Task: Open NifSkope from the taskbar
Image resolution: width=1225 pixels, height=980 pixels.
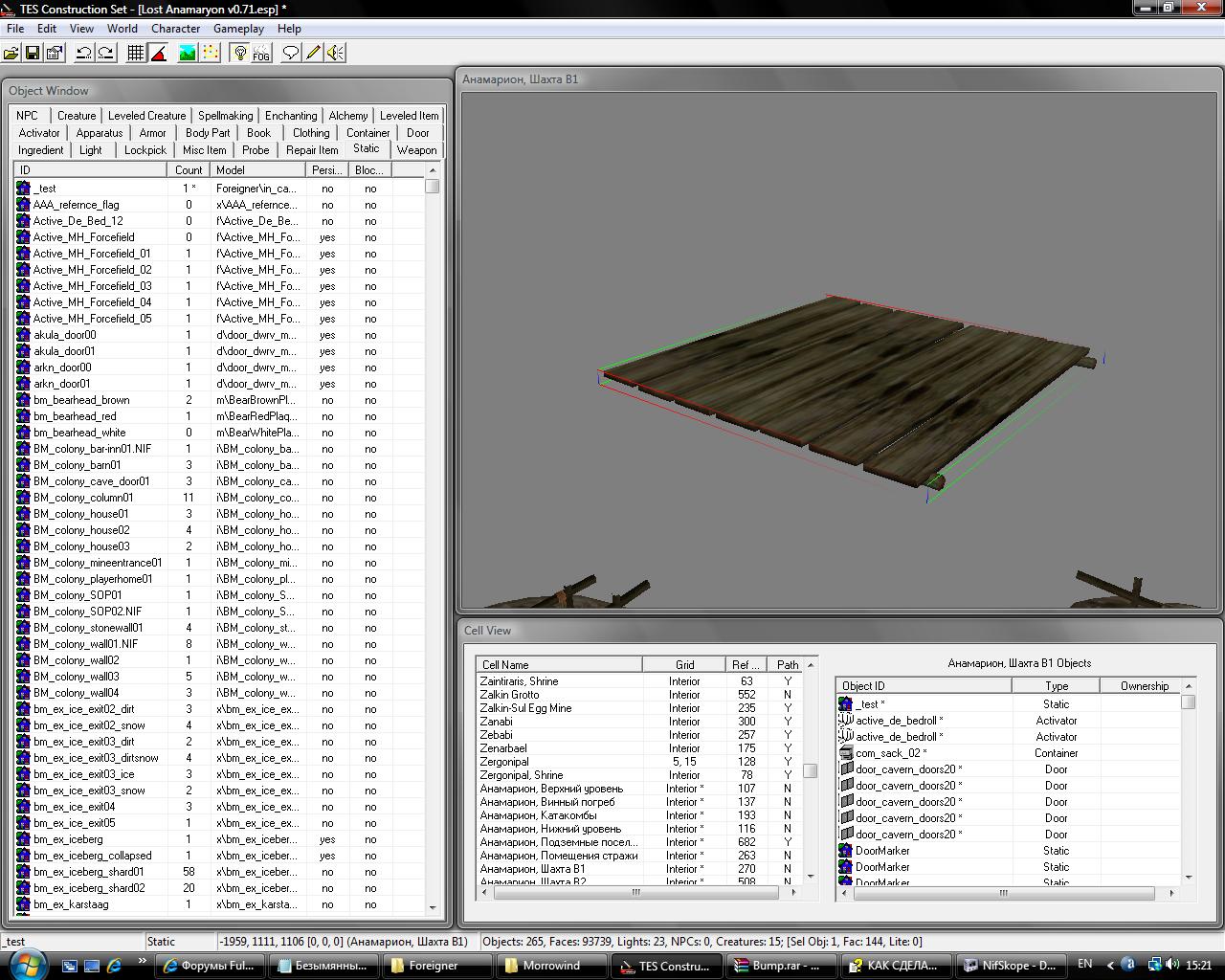Action: pos(1013,966)
